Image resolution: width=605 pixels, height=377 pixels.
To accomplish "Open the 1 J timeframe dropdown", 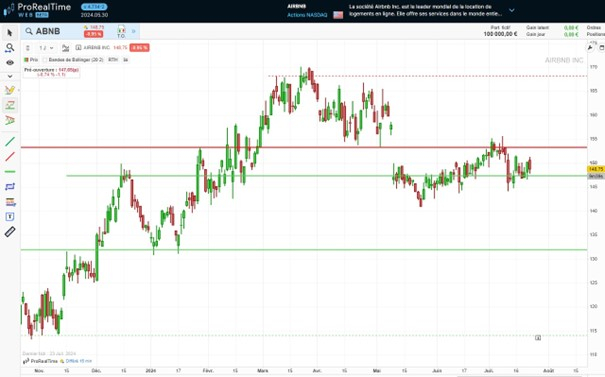I will (x=46, y=48).
